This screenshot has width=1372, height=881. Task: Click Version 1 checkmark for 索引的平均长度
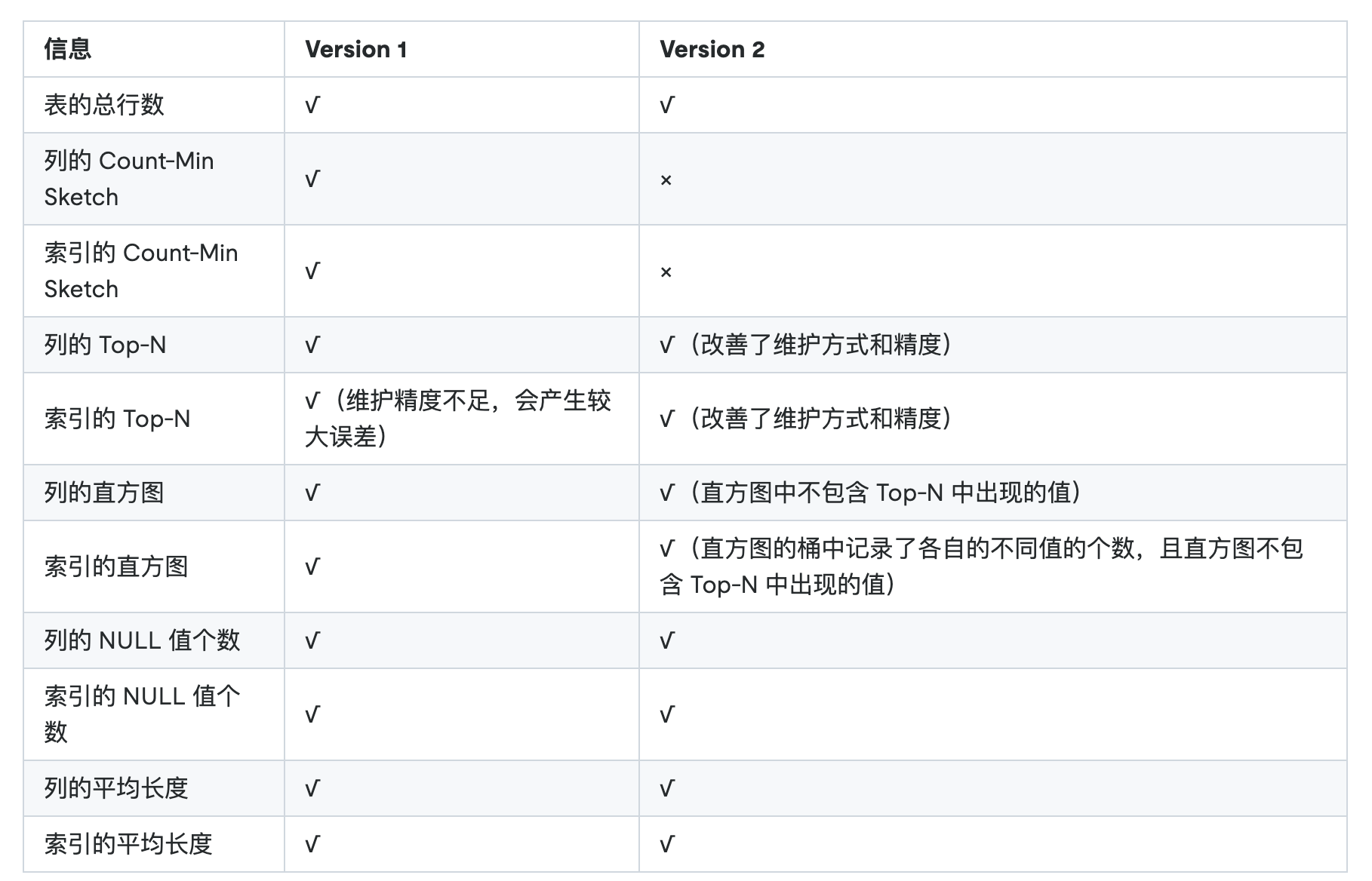312,845
